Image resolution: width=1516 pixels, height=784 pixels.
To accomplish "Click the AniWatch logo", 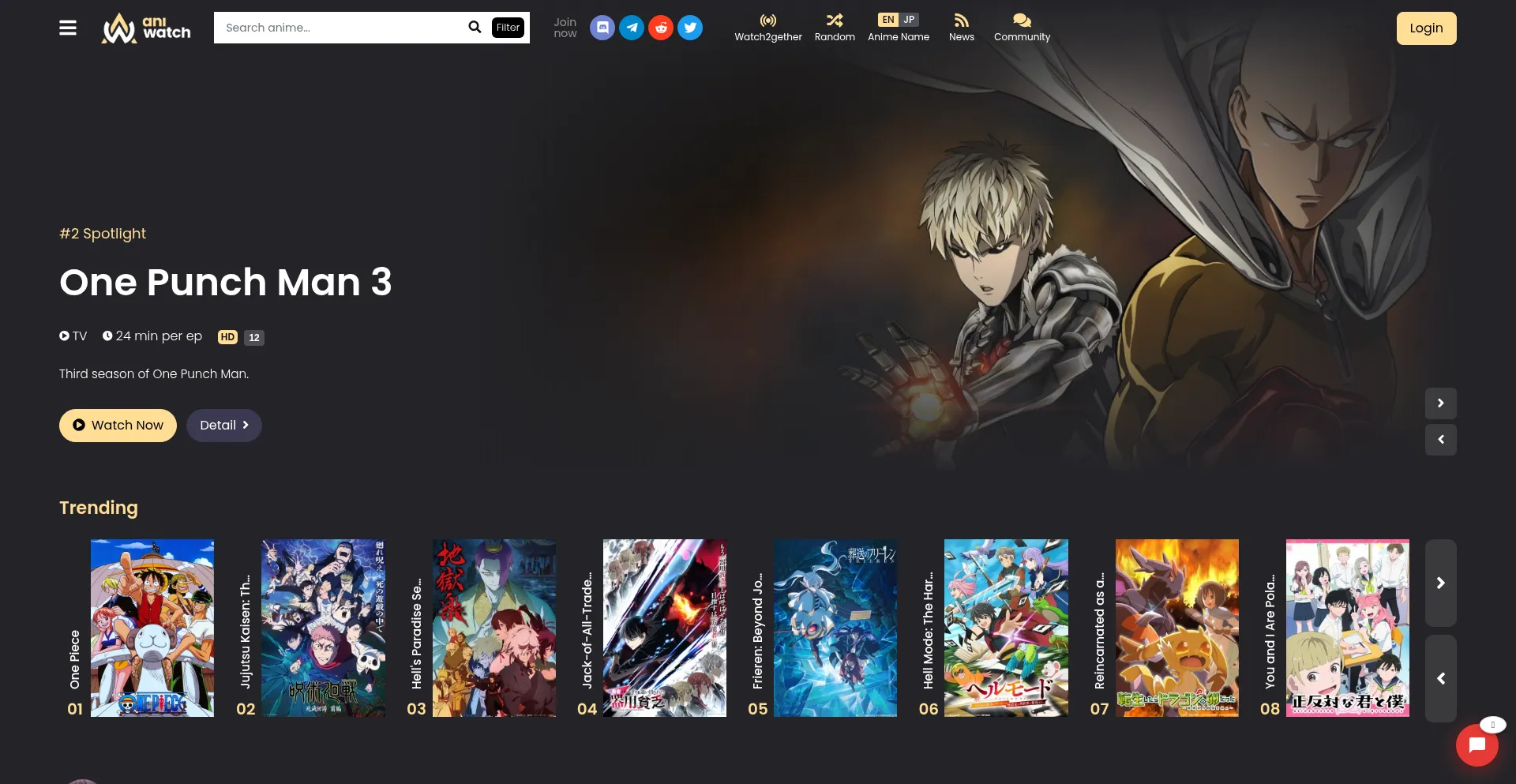I will [x=146, y=28].
